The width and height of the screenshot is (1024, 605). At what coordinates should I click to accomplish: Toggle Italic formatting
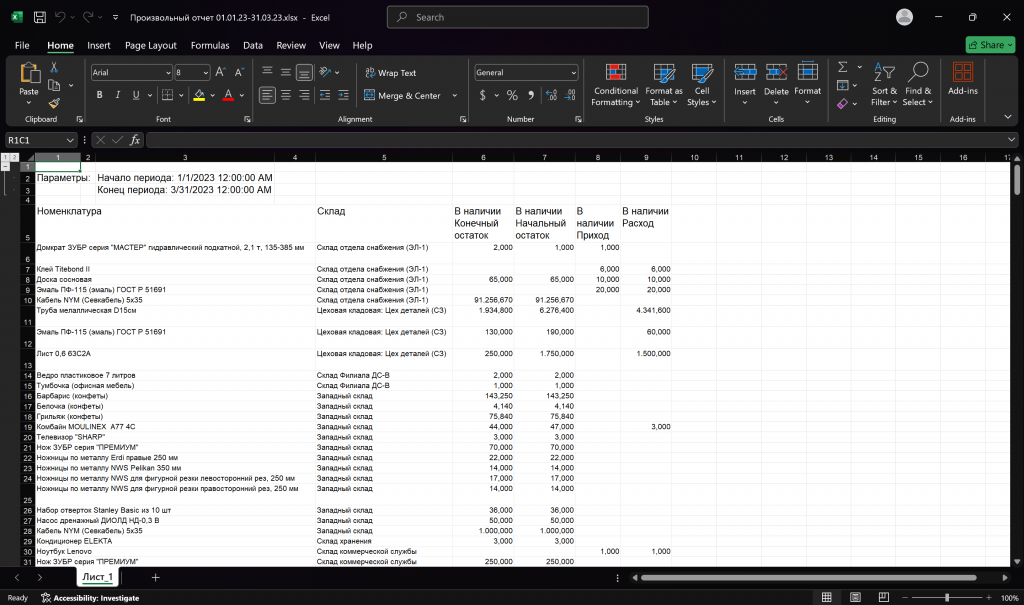(118, 95)
